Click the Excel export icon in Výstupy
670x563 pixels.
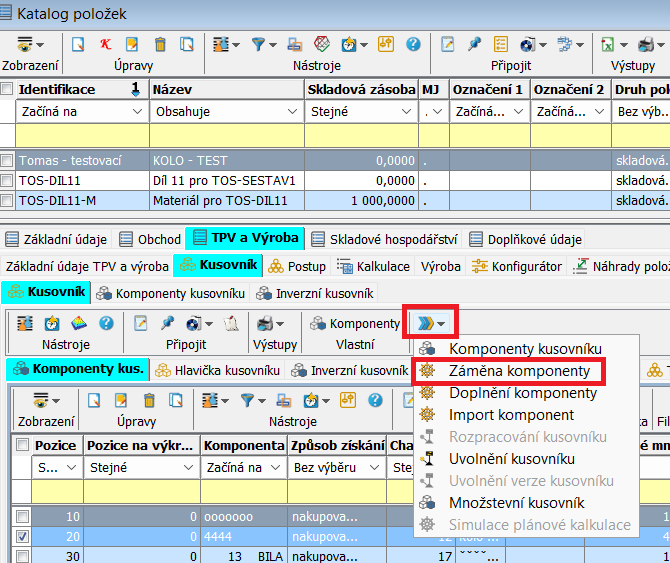pyautogui.click(x=608, y=44)
